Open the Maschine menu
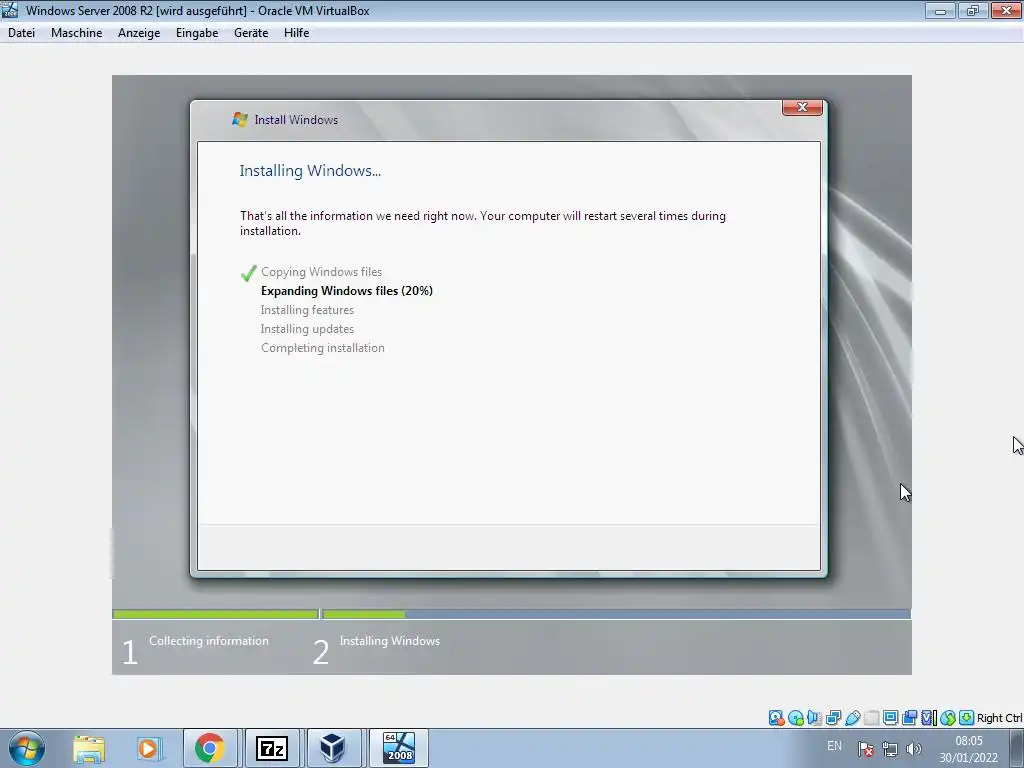The image size is (1024, 768). click(x=76, y=33)
